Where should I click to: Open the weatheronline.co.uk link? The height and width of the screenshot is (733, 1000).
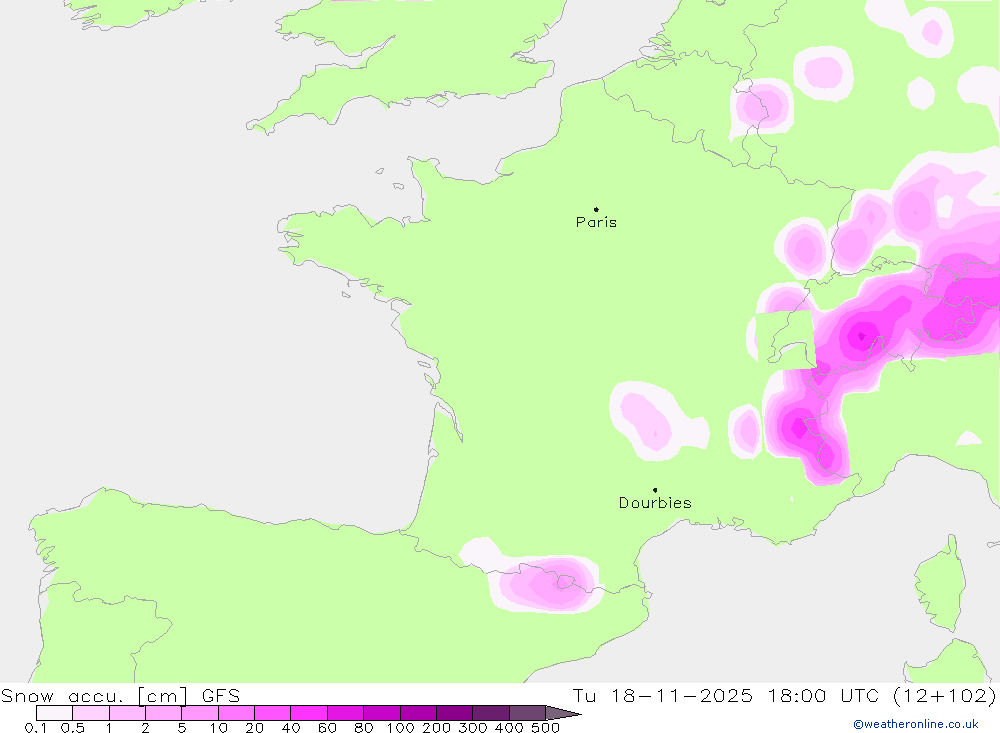[916, 724]
